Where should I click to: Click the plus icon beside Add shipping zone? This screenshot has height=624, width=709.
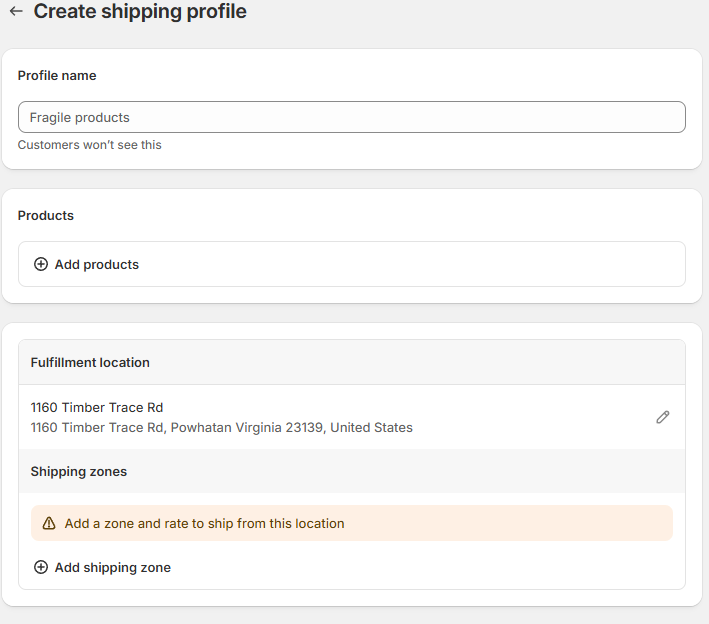41,567
